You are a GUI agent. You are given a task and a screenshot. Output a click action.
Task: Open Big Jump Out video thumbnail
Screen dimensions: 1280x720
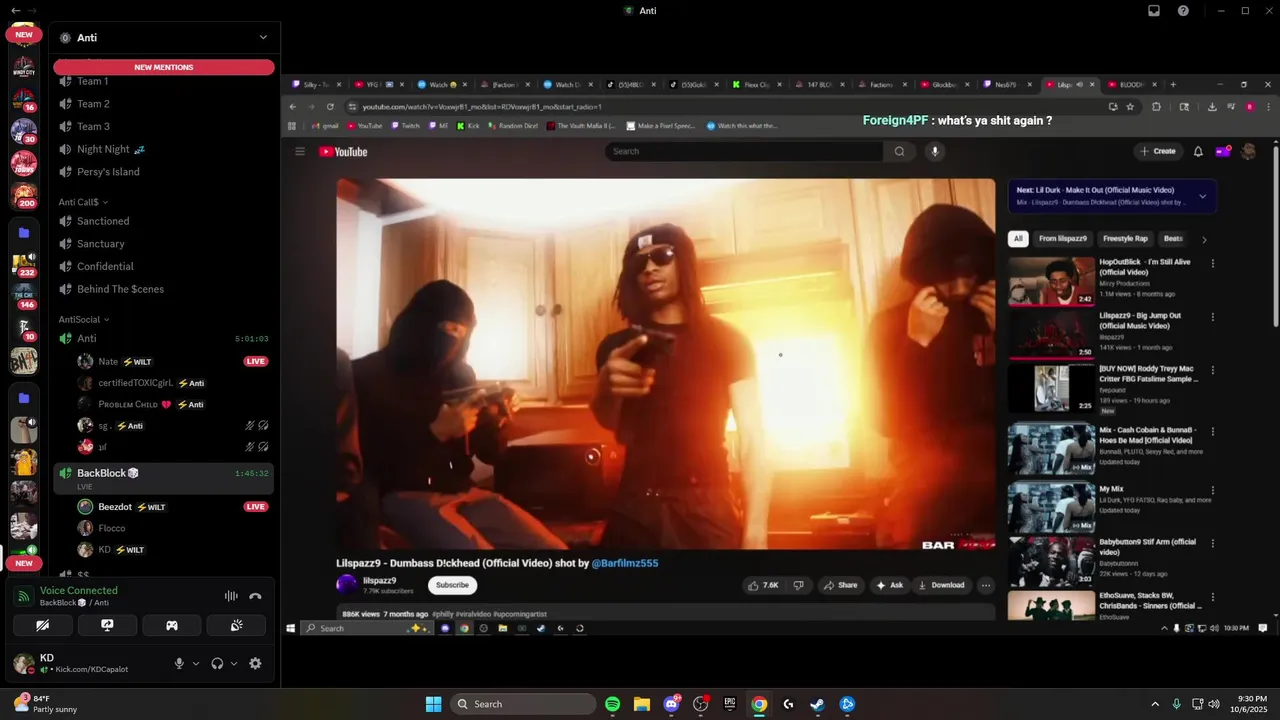tap(1051, 334)
